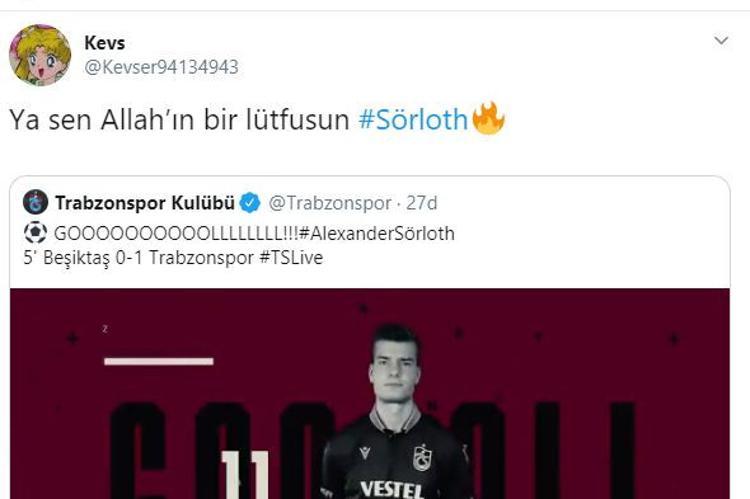The image size is (750, 499).
Task: Open Kevs' anime profile avatar
Action: tap(40, 55)
